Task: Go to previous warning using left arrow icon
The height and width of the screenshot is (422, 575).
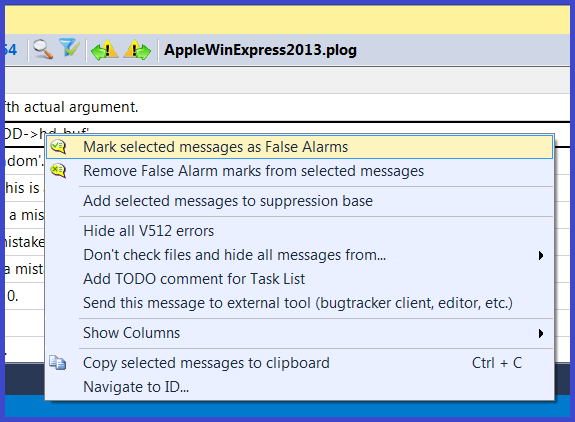Action: (105, 50)
